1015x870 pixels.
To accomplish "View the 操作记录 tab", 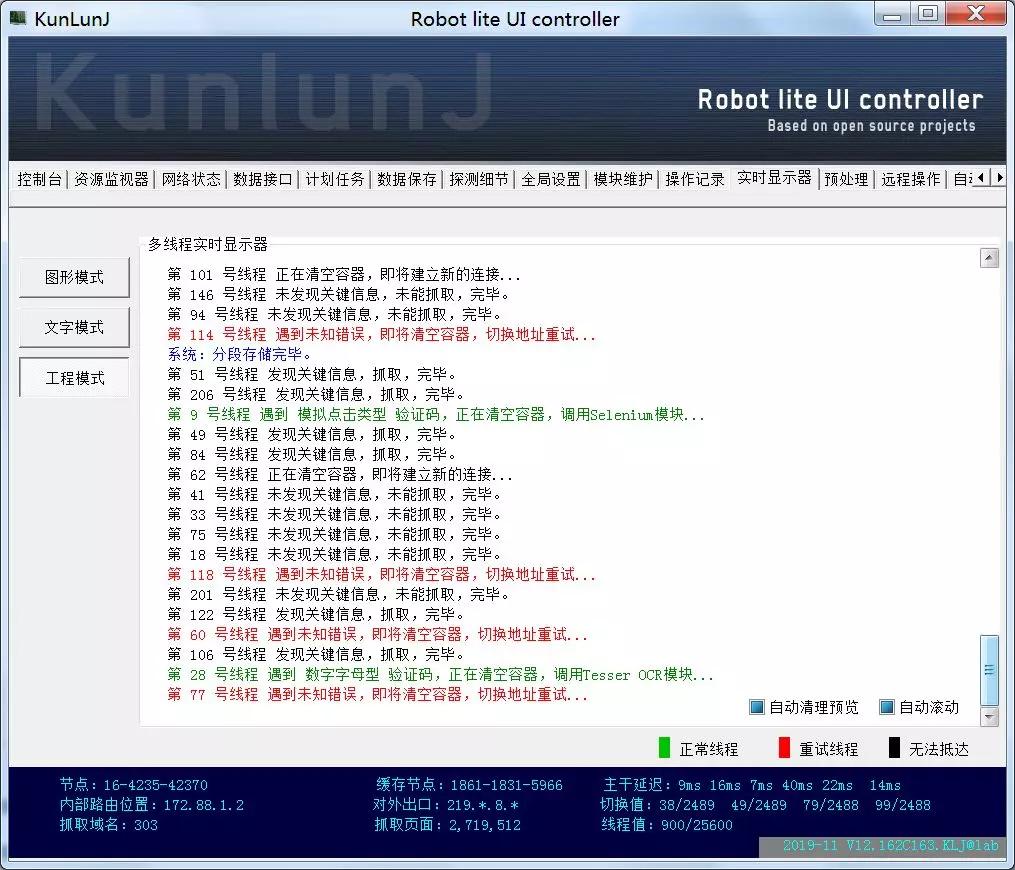I will [694, 180].
